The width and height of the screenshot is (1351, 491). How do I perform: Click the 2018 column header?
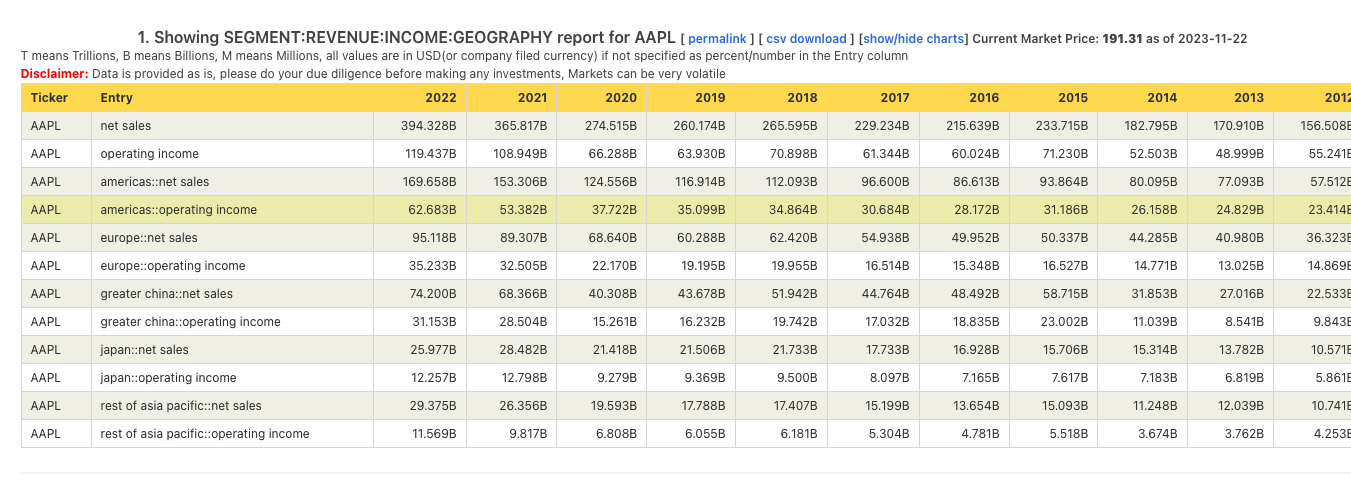782,98
